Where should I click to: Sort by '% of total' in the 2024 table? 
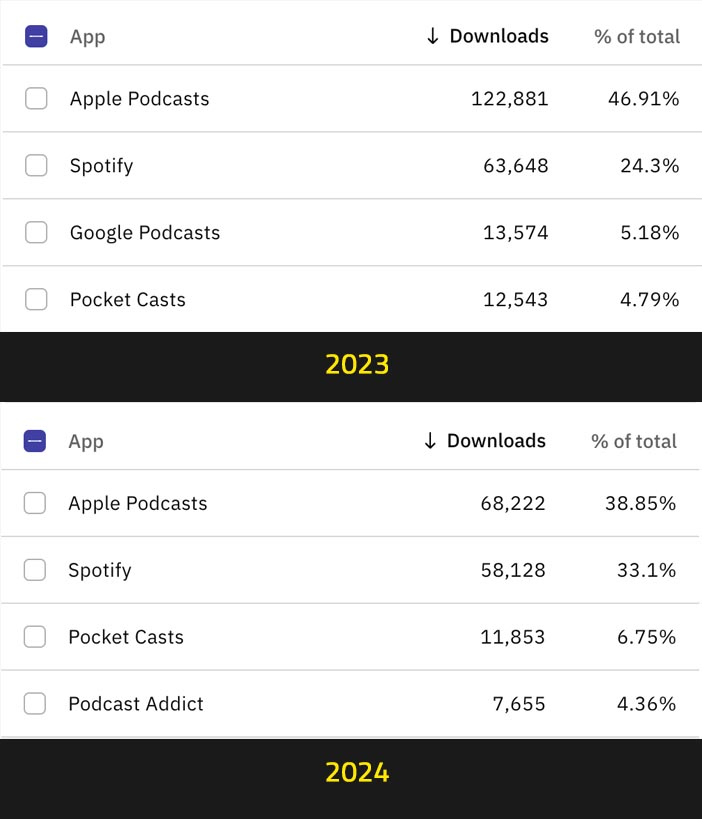pos(634,441)
